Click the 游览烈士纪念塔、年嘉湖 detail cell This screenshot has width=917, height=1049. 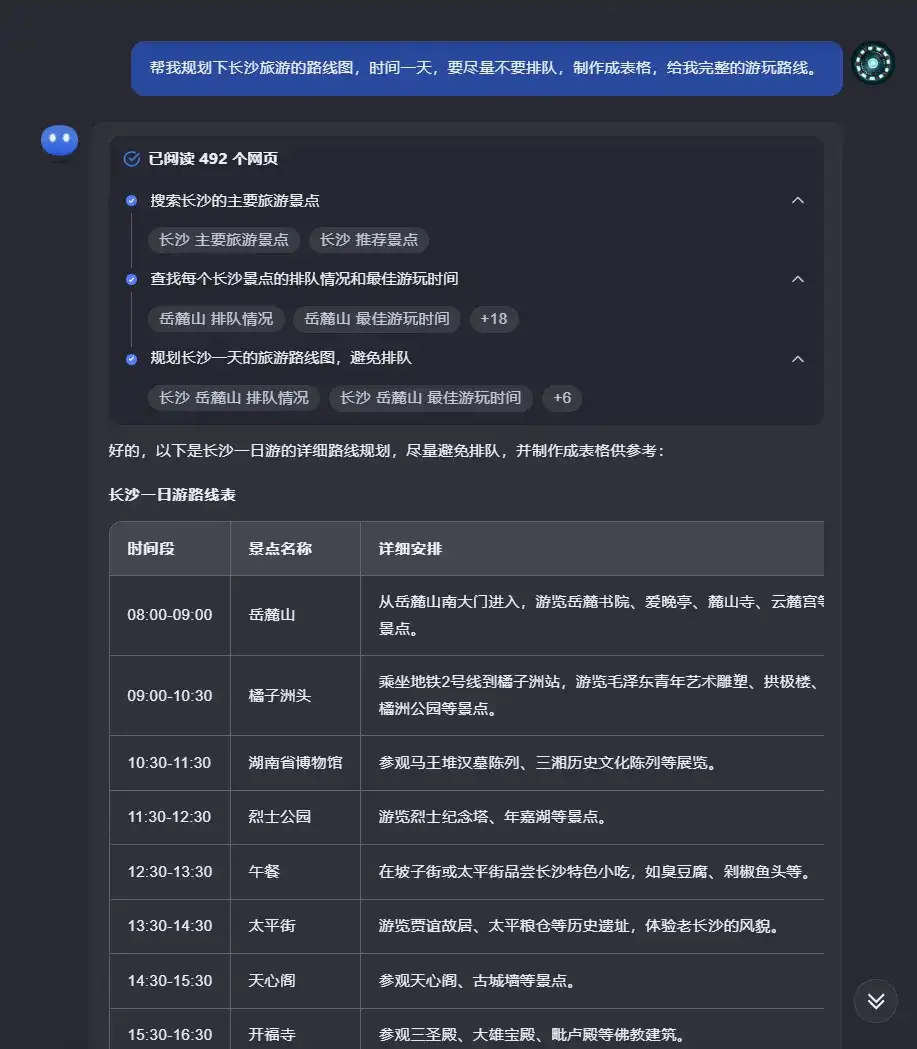[x=592, y=817]
